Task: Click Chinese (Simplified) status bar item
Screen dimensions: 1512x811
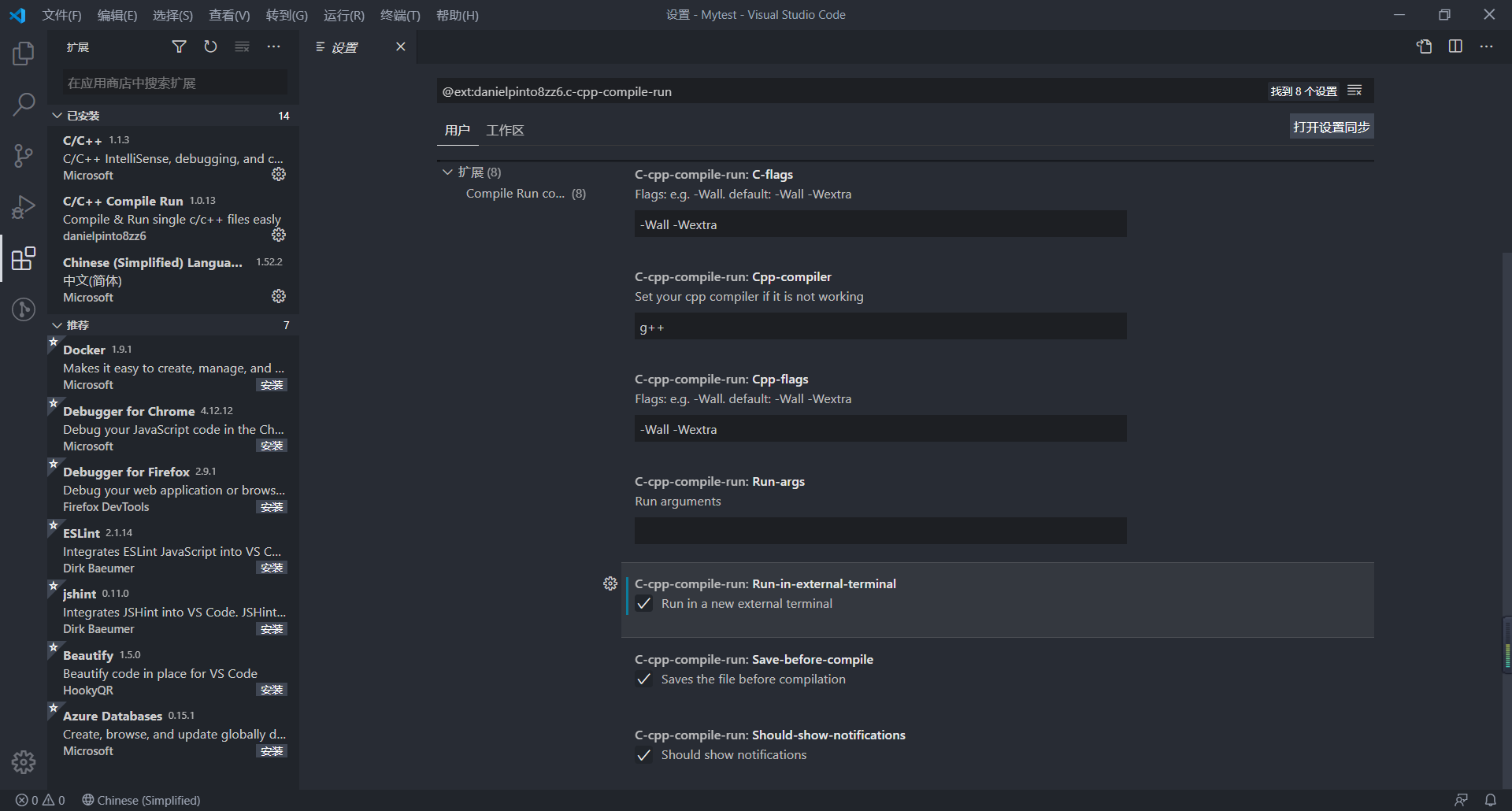Action: pyautogui.click(x=141, y=800)
